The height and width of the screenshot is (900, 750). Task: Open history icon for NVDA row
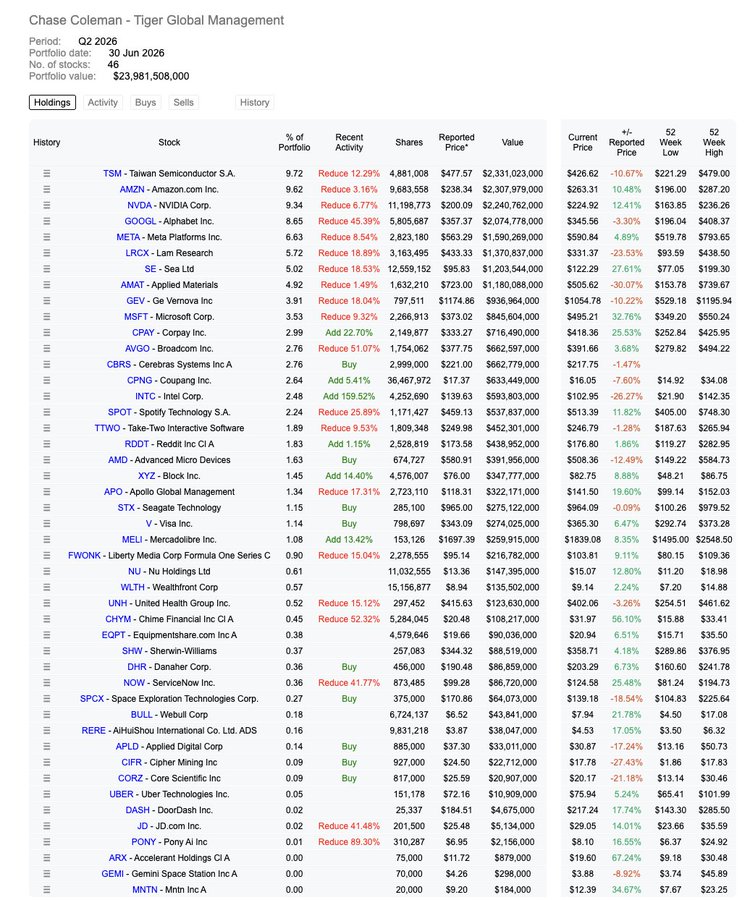click(x=46, y=205)
